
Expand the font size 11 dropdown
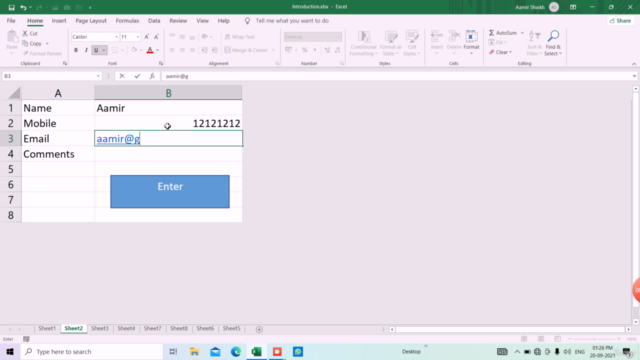pyautogui.click(x=138, y=37)
